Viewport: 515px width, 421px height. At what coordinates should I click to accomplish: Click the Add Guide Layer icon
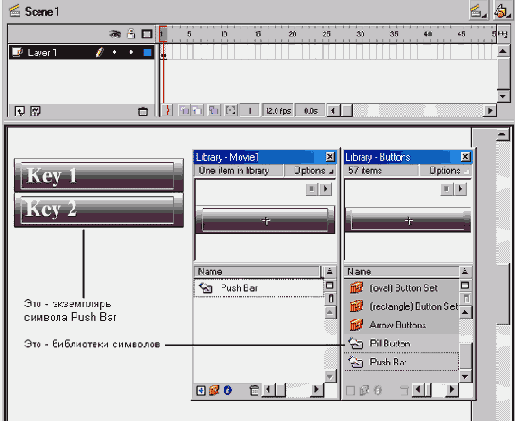click(x=35, y=111)
